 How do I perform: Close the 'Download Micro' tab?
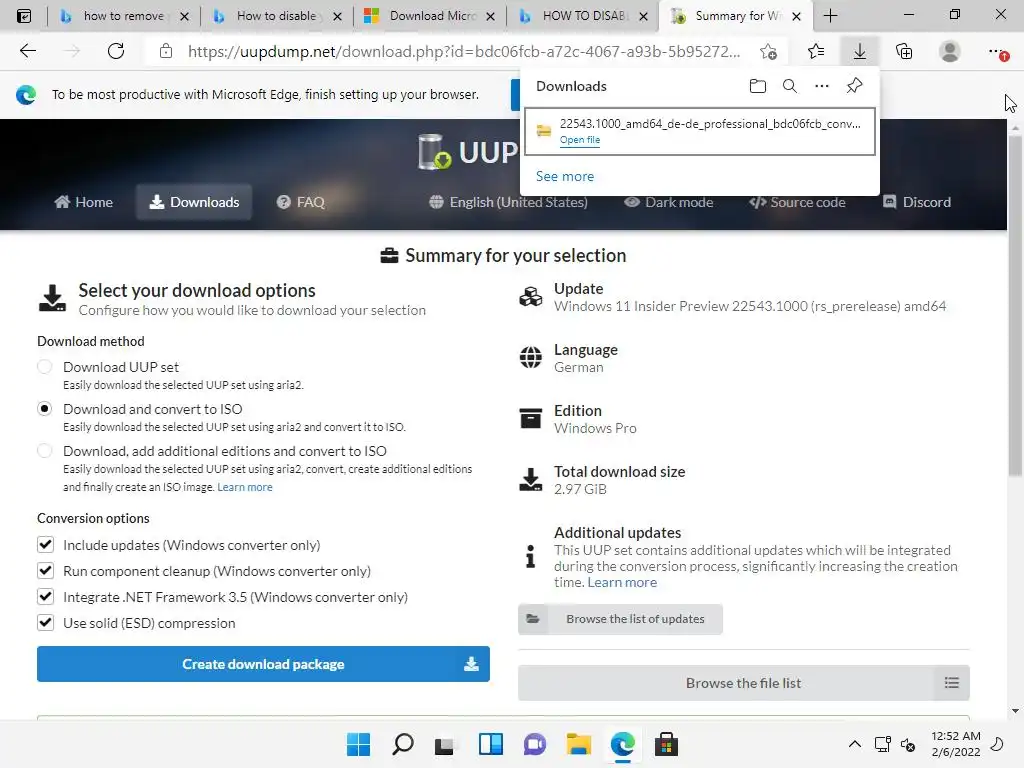pos(490,16)
